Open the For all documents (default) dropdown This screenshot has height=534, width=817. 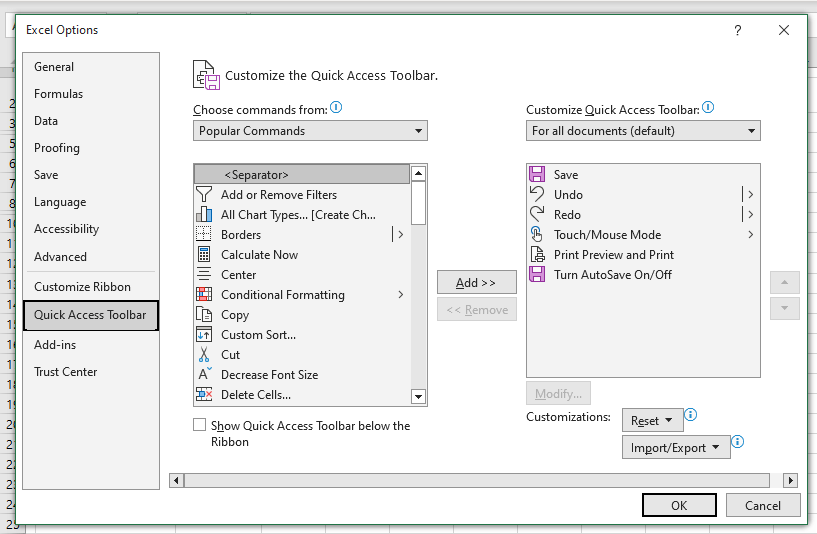pyautogui.click(x=643, y=131)
